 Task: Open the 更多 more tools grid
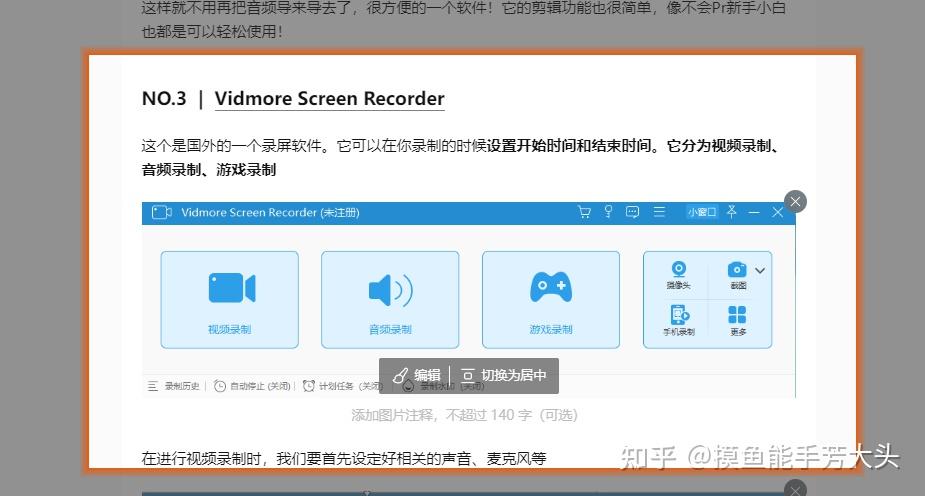click(737, 320)
